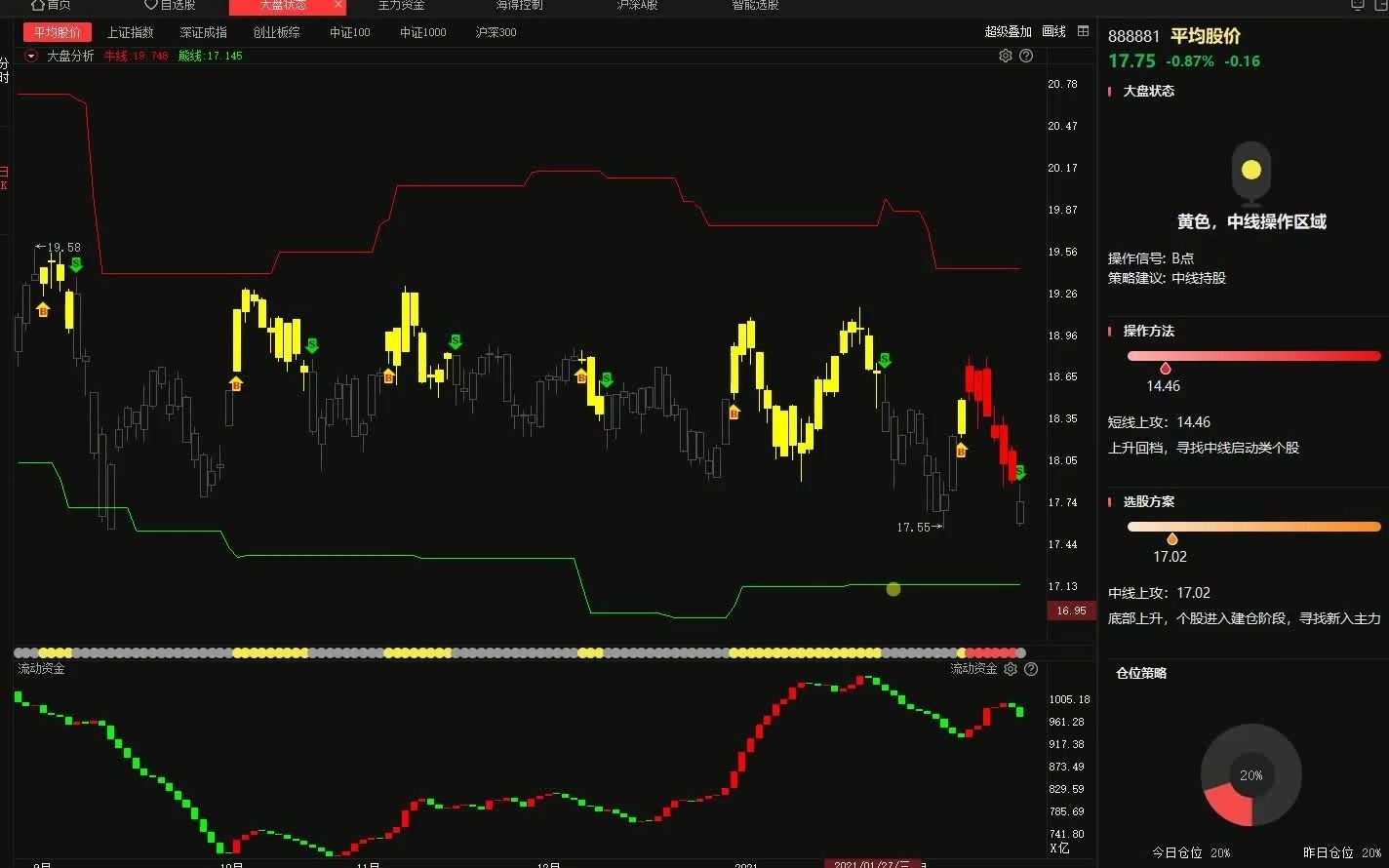Switch to the 中证1000 tab
The height and width of the screenshot is (868, 1389).
pos(422,32)
